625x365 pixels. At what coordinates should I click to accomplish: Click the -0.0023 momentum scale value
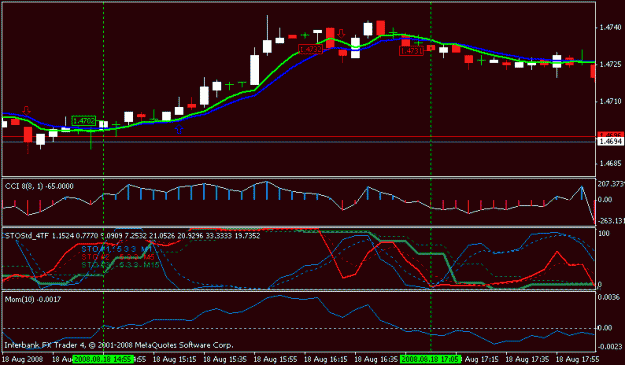[x=610, y=347]
